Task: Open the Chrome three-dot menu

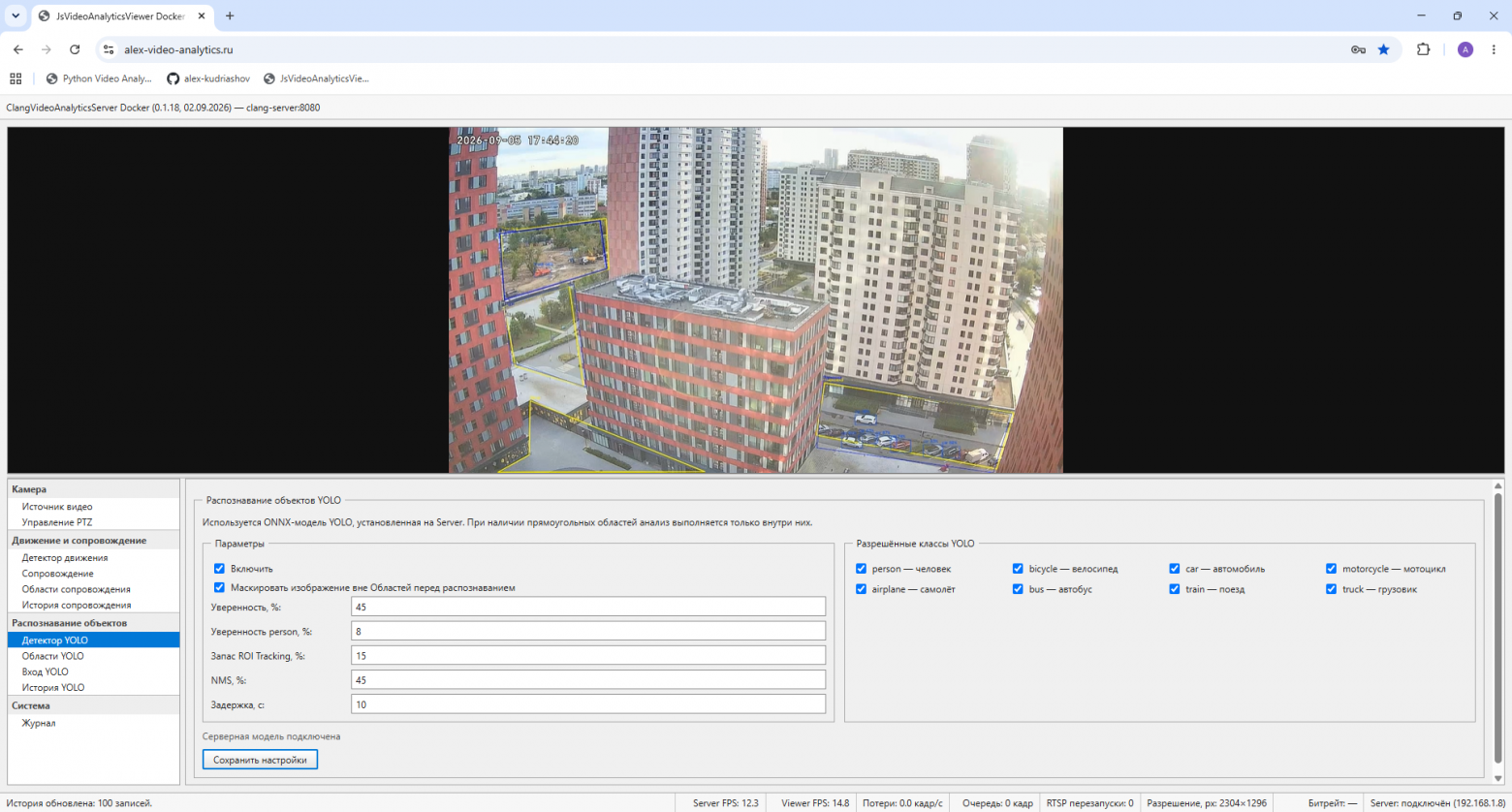Action: [x=1494, y=49]
